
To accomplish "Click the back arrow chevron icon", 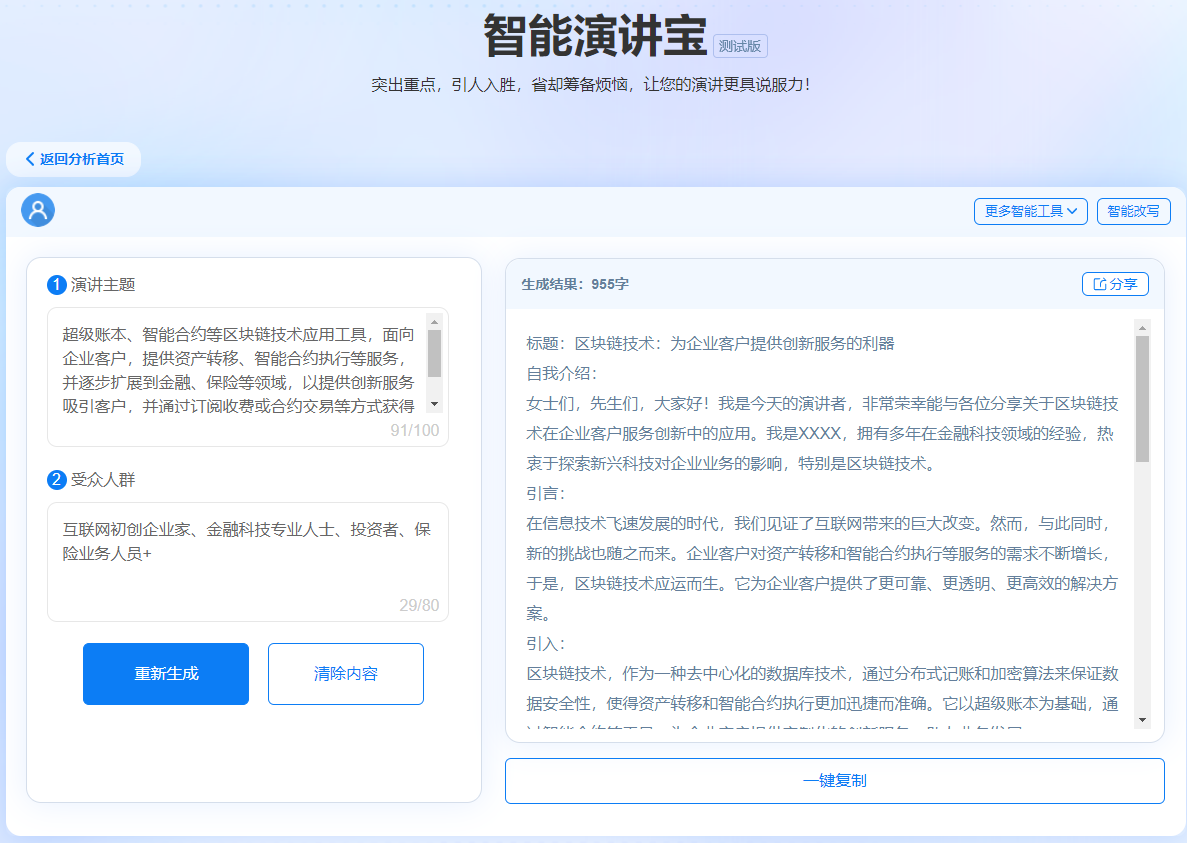I will coord(30,159).
